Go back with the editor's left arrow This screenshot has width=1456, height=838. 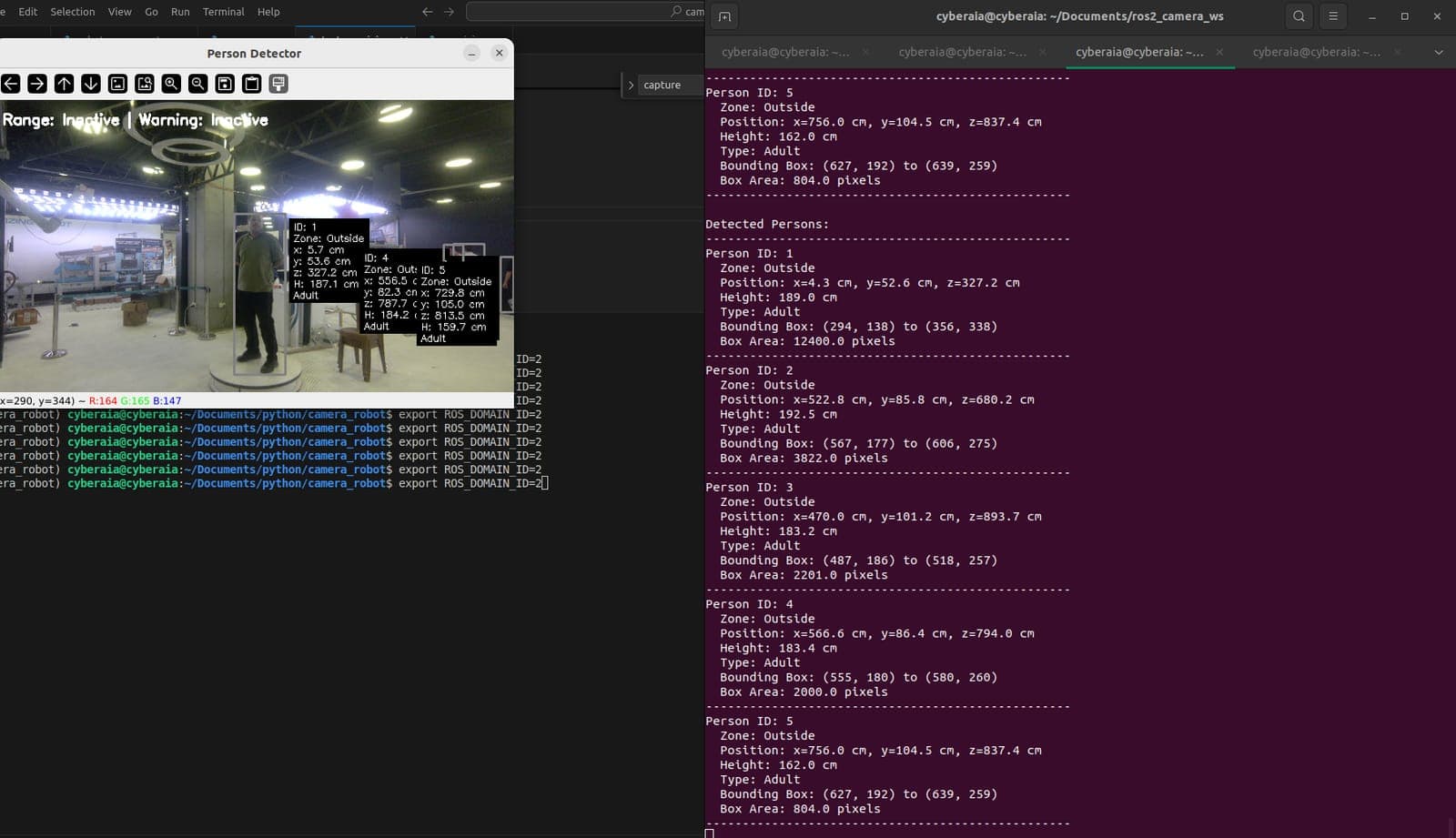[427, 12]
